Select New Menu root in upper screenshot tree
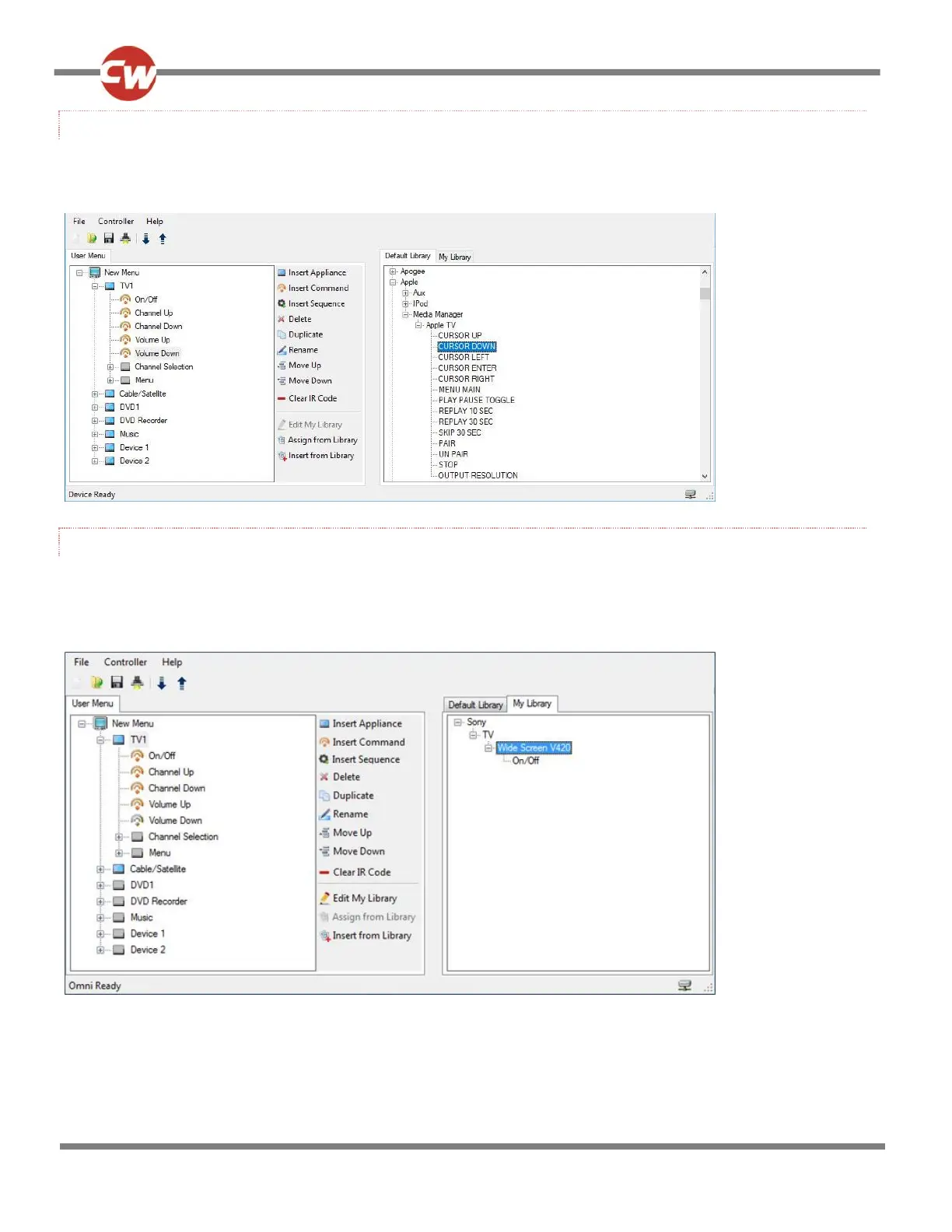This screenshot has height=1232, width=952. (121, 273)
